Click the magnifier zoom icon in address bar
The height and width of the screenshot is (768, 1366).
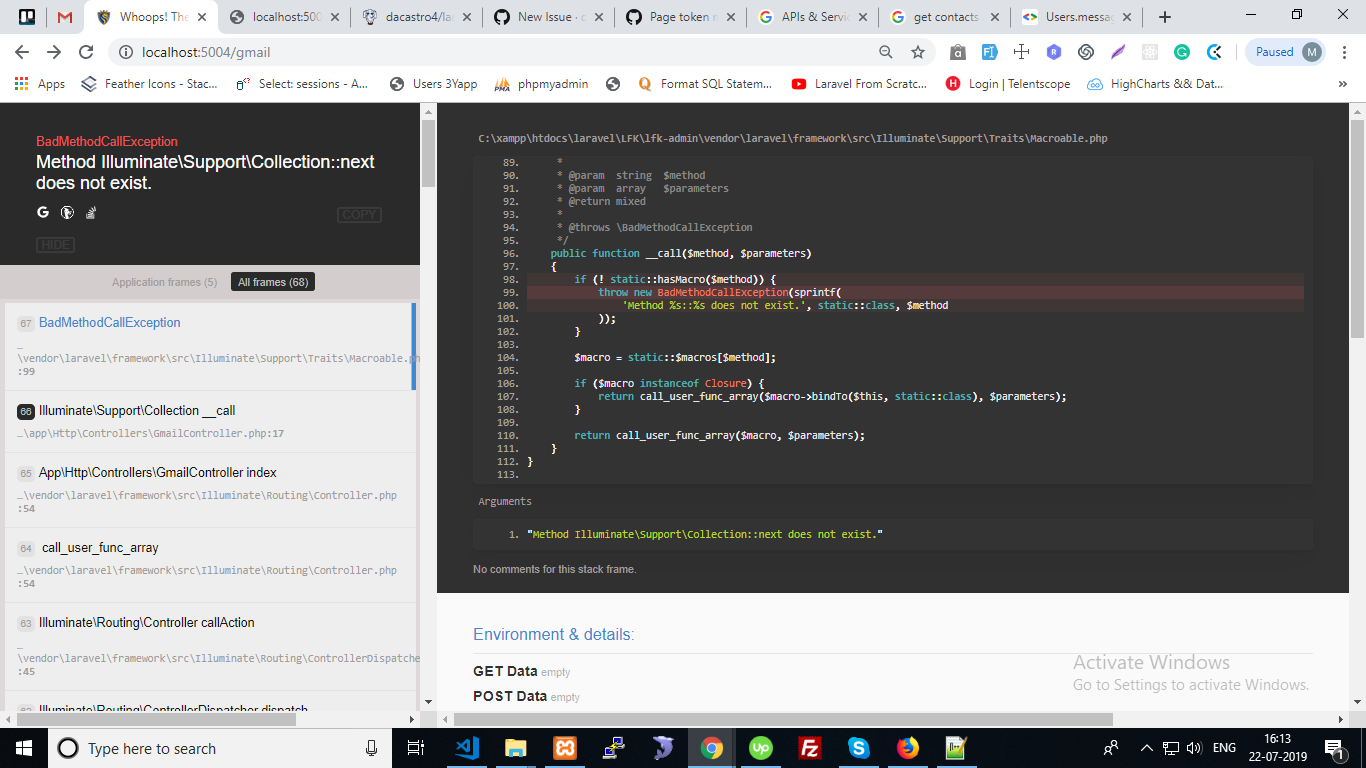[886, 50]
